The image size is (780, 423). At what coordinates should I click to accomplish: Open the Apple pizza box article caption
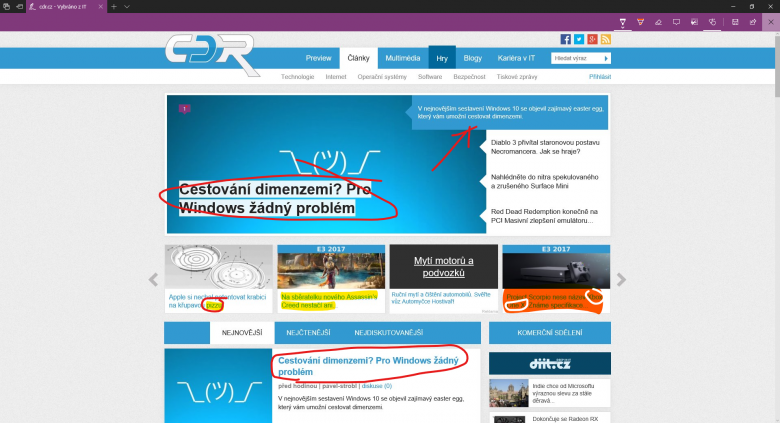click(x=217, y=301)
